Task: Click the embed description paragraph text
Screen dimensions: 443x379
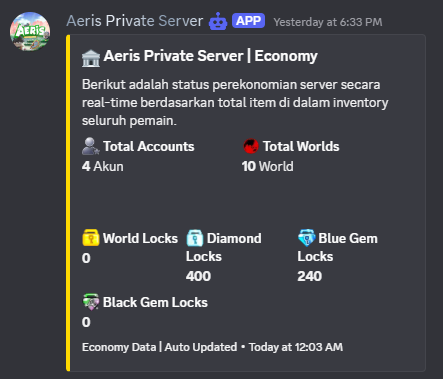Action: click(235, 102)
